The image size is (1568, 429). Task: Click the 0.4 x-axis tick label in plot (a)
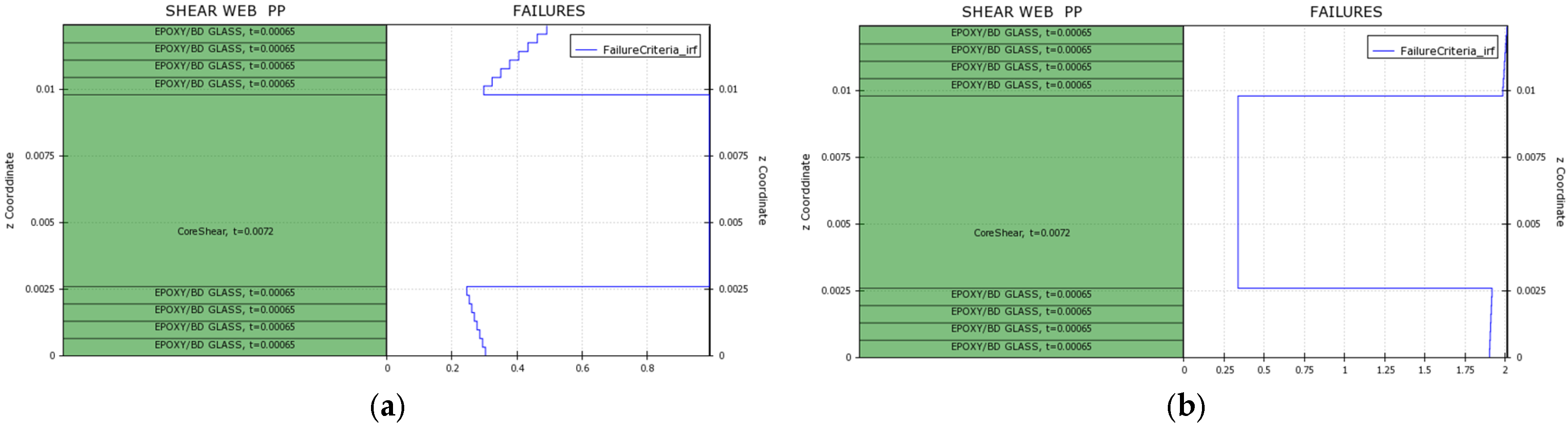[517, 368]
